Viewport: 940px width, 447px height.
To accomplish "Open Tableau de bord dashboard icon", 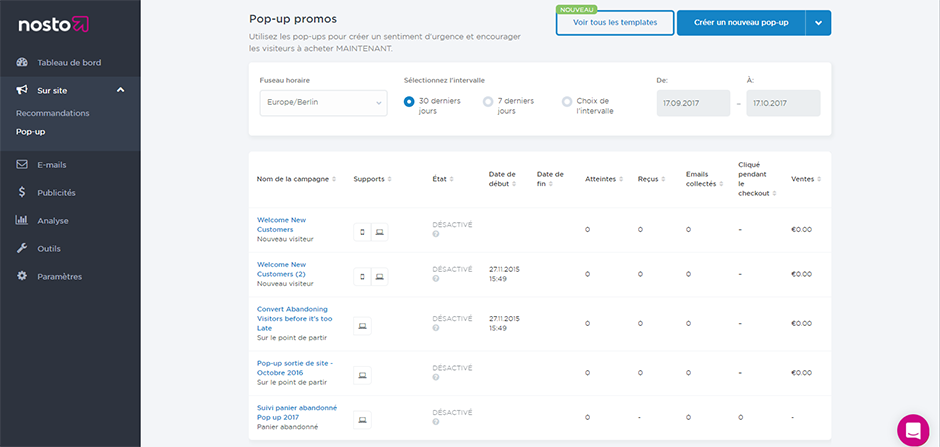I will 22,62.
